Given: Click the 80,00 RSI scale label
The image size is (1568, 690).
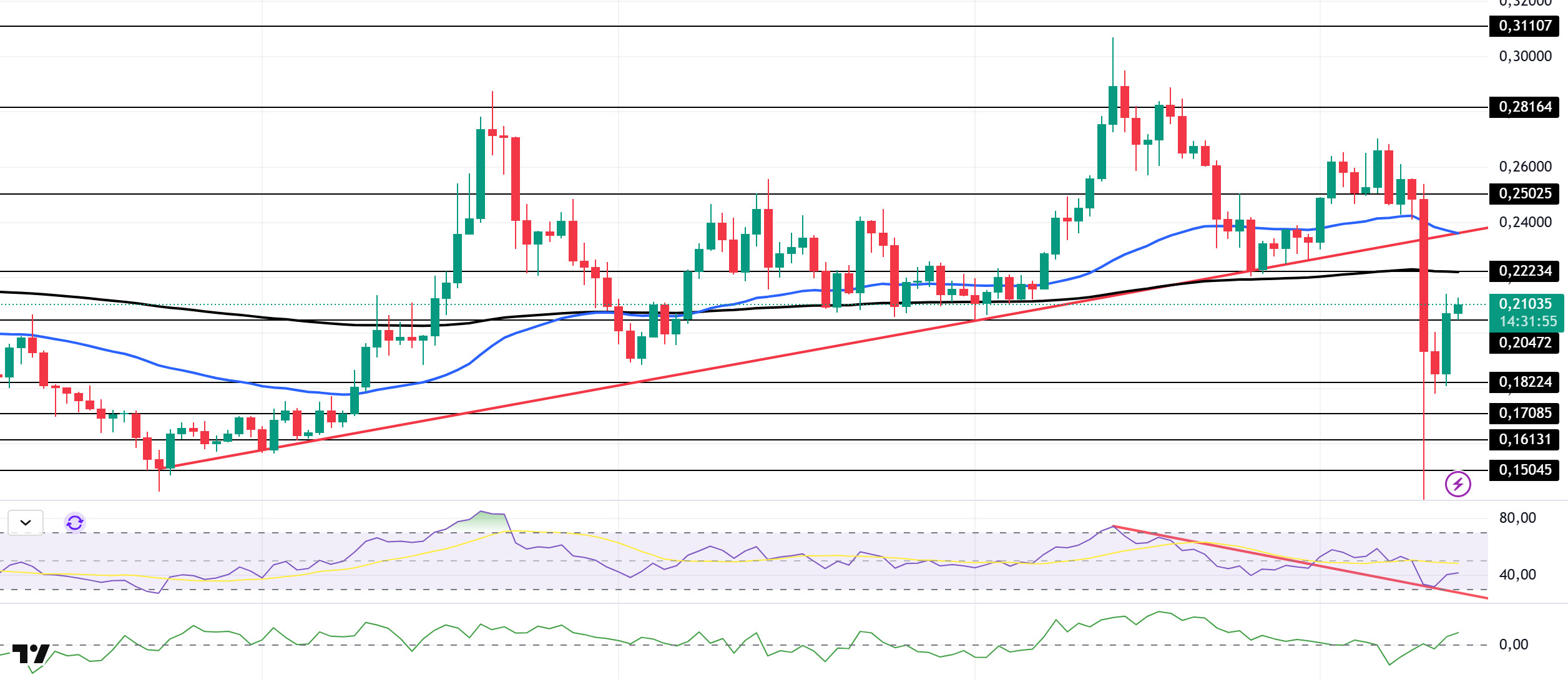Looking at the screenshot, I should click(x=1517, y=518).
